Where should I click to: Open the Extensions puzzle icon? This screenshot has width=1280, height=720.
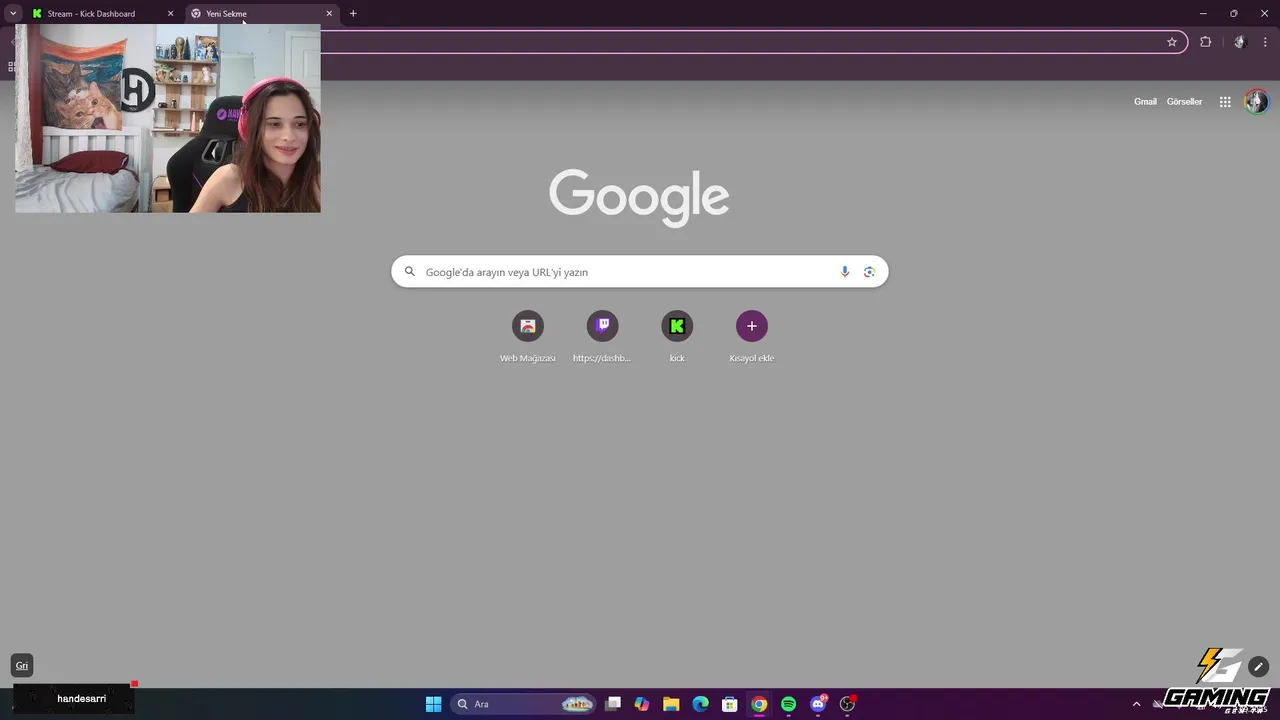coord(1205,42)
